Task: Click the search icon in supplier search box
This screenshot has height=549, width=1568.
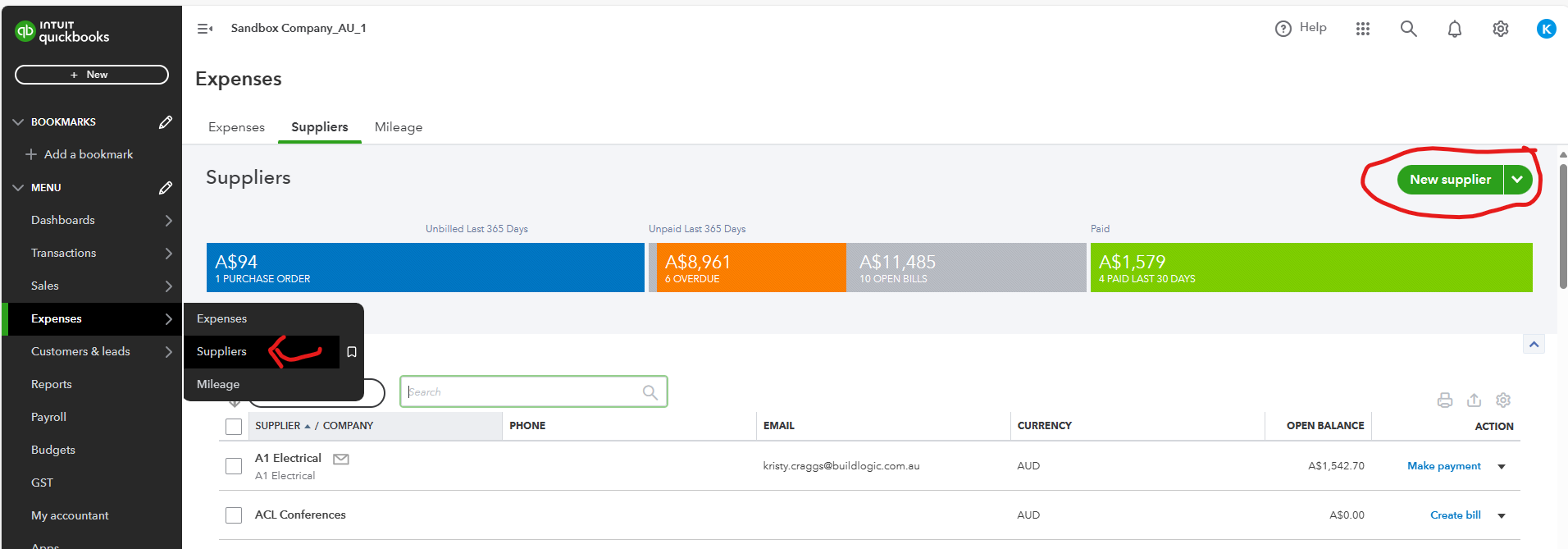Action: [x=650, y=392]
